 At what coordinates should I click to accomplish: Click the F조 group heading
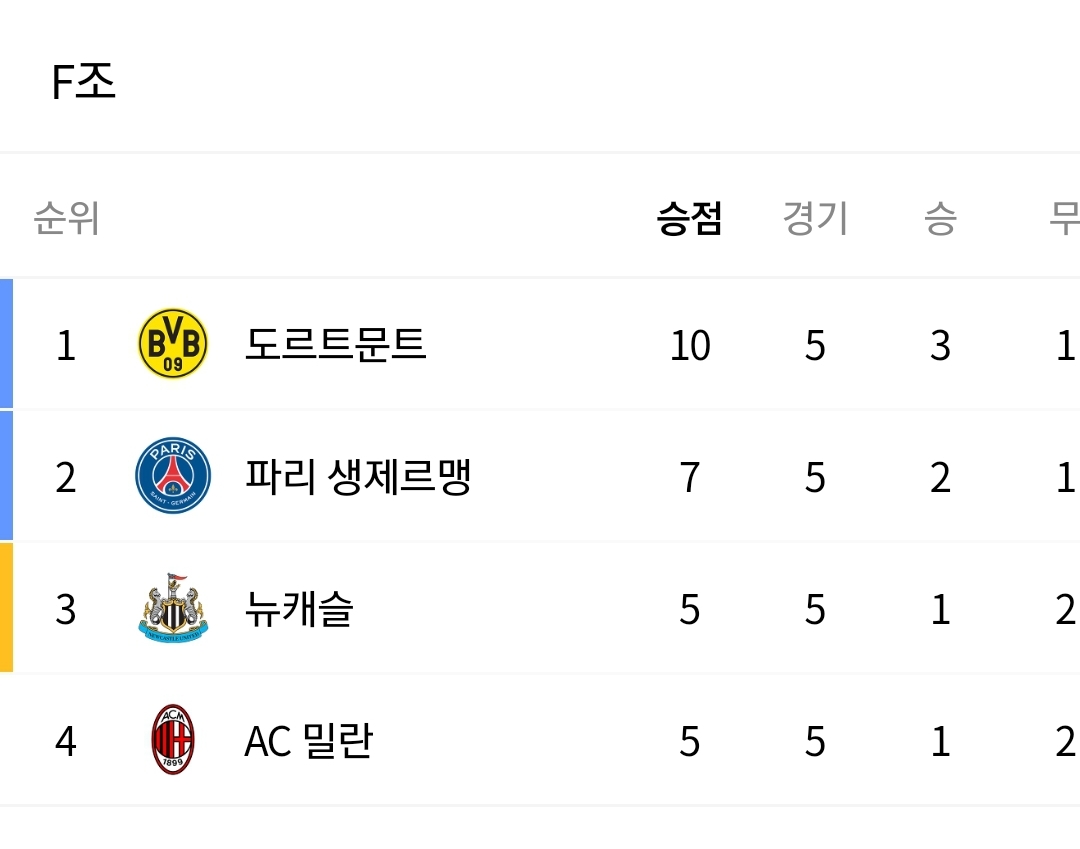(x=84, y=83)
